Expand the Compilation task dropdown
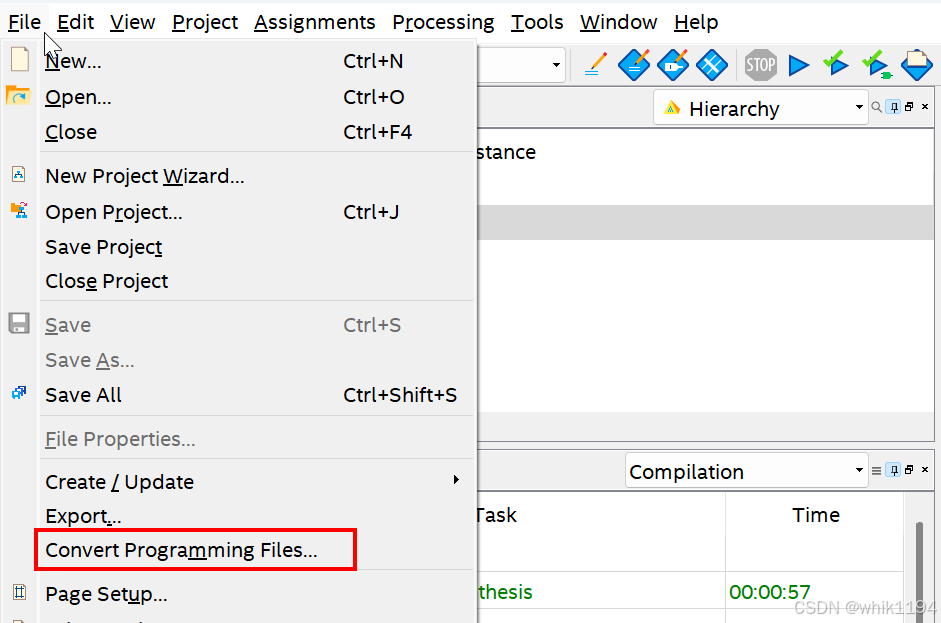This screenshot has width=941, height=623. [x=859, y=470]
